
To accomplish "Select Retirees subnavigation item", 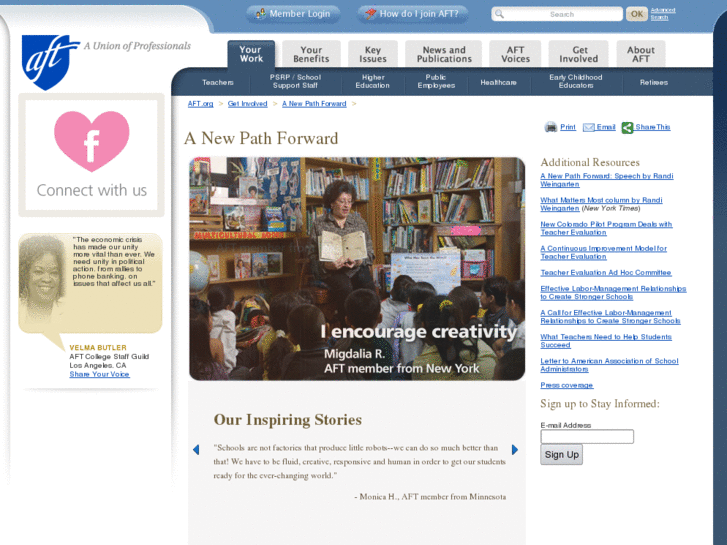I will coord(654,82).
